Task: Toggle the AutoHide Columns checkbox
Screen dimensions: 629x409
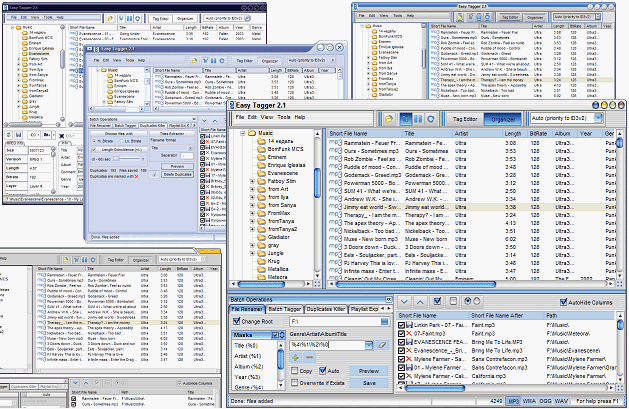Action: [563, 302]
